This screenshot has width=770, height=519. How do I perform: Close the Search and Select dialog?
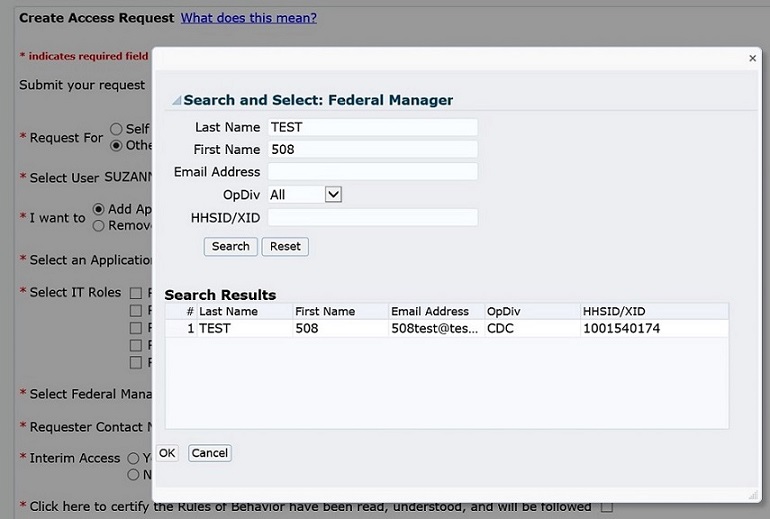[x=752, y=59]
